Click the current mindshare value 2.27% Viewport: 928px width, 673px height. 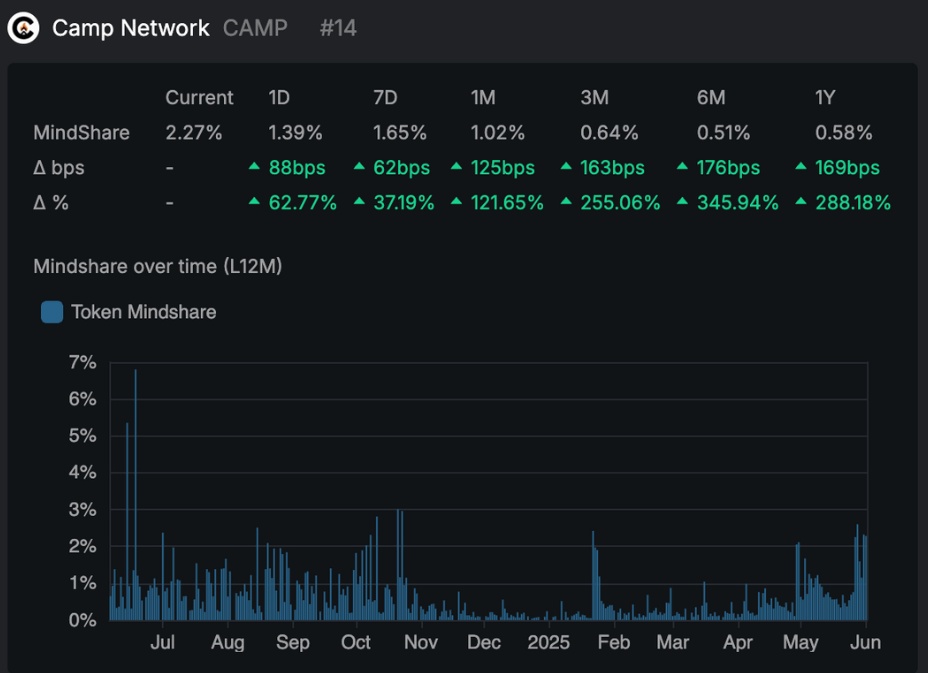pyautogui.click(x=194, y=132)
